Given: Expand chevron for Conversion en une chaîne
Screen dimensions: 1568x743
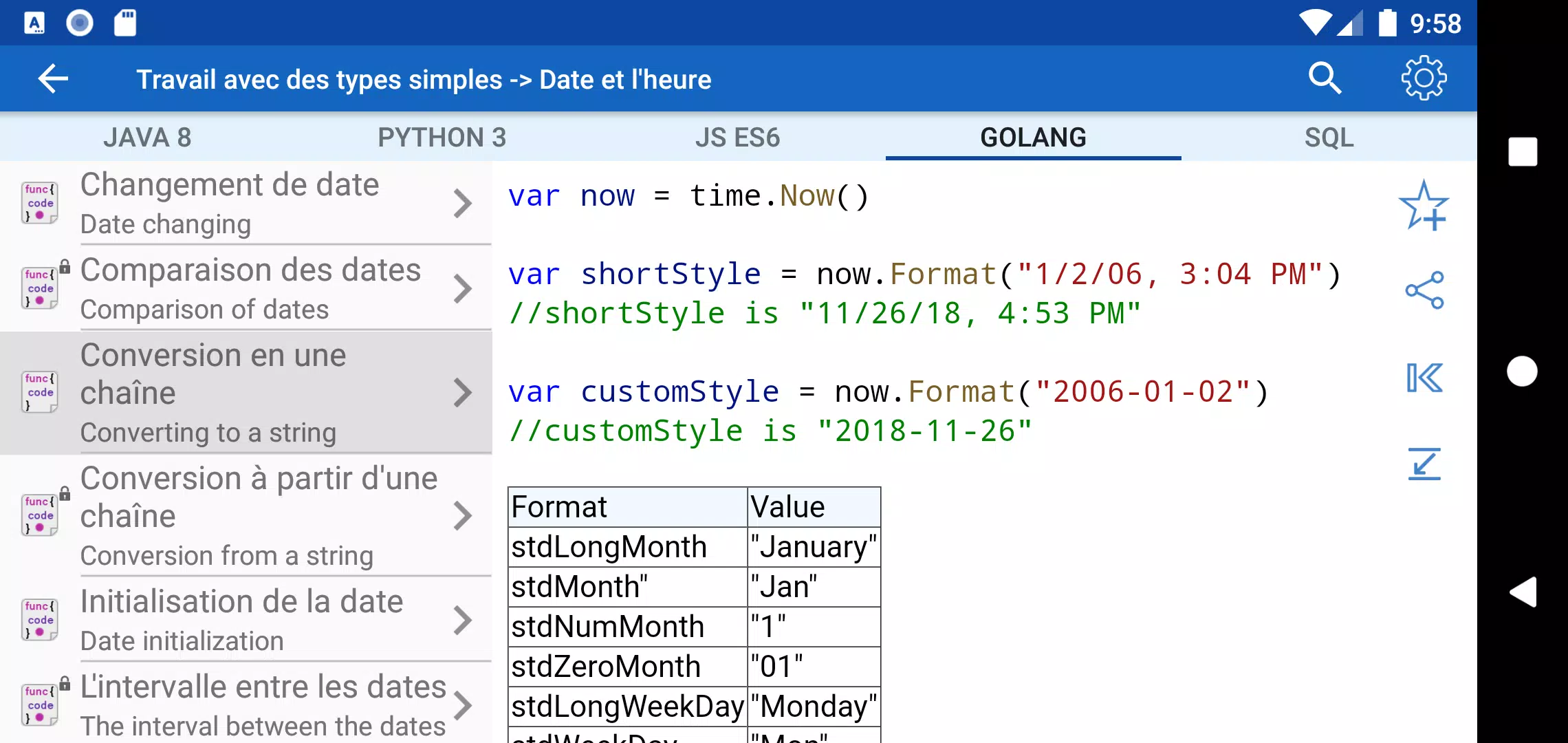Looking at the screenshot, I should (463, 393).
